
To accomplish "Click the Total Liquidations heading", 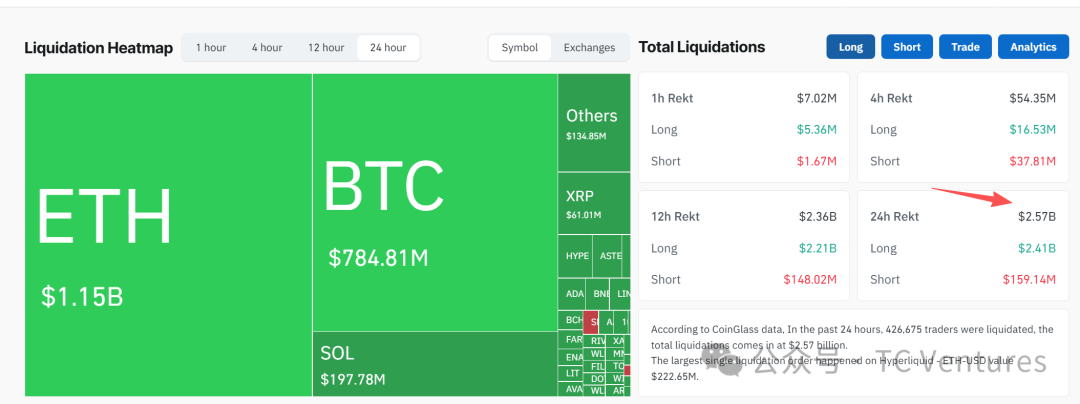I will pos(702,47).
